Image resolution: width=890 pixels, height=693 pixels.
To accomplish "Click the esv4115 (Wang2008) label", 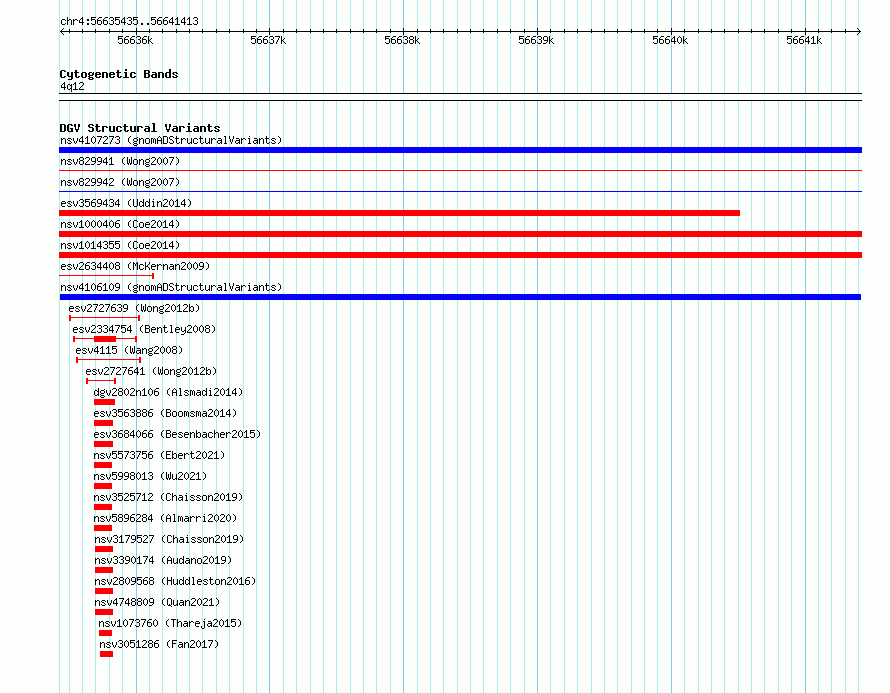I will coord(129,350).
